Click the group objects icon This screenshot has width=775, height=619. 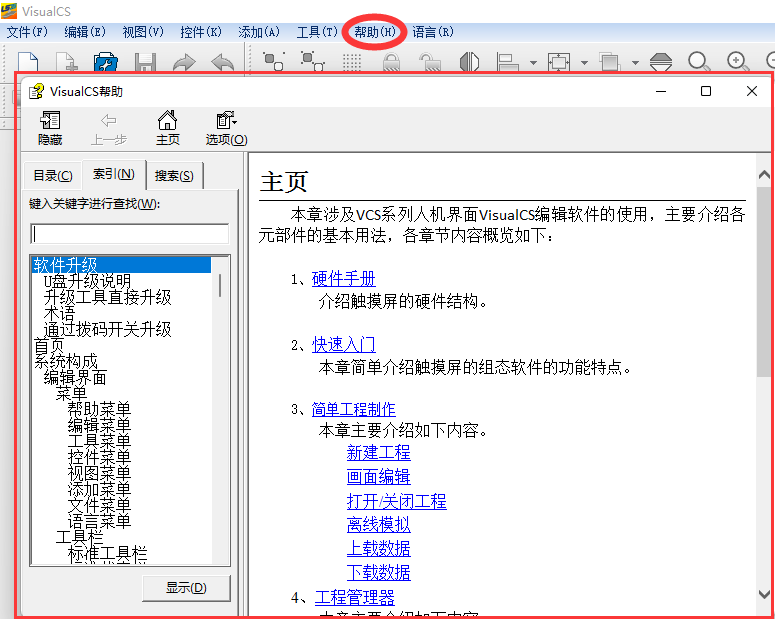pos(273,61)
